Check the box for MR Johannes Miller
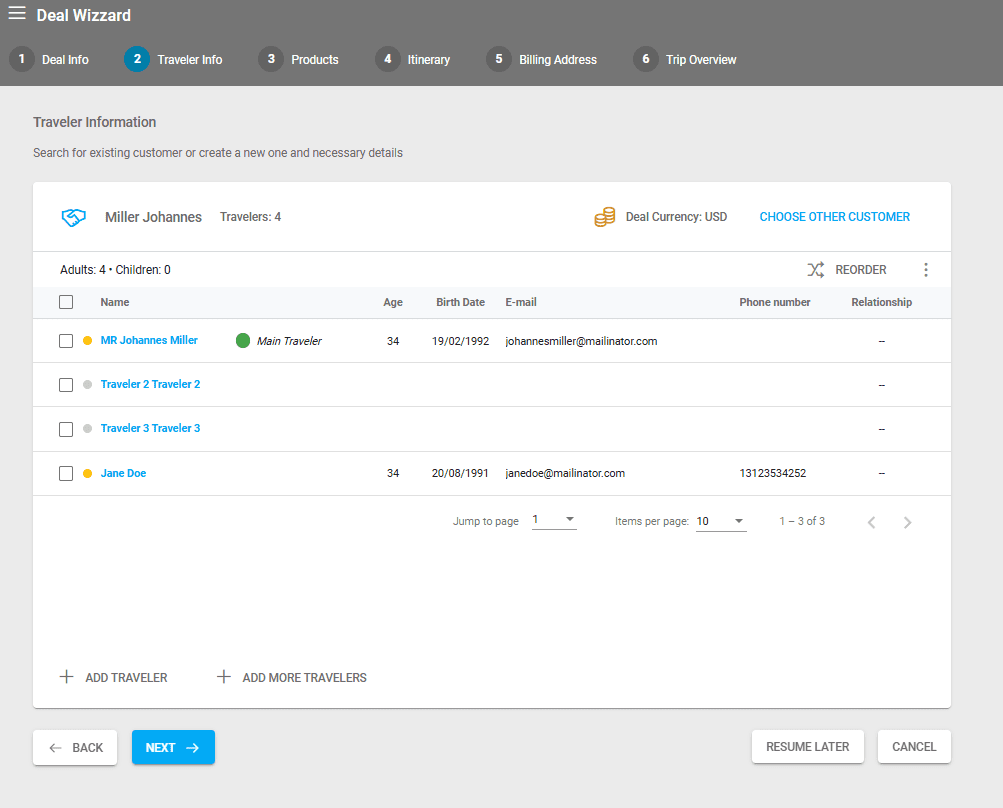1003x808 pixels. click(66, 341)
